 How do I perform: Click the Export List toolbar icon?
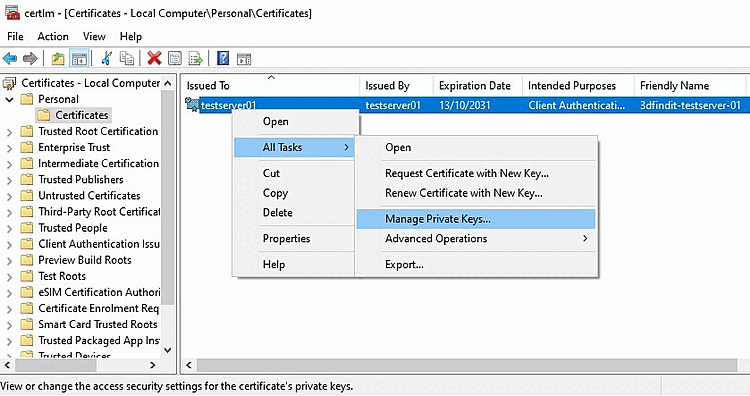tap(195, 59)
